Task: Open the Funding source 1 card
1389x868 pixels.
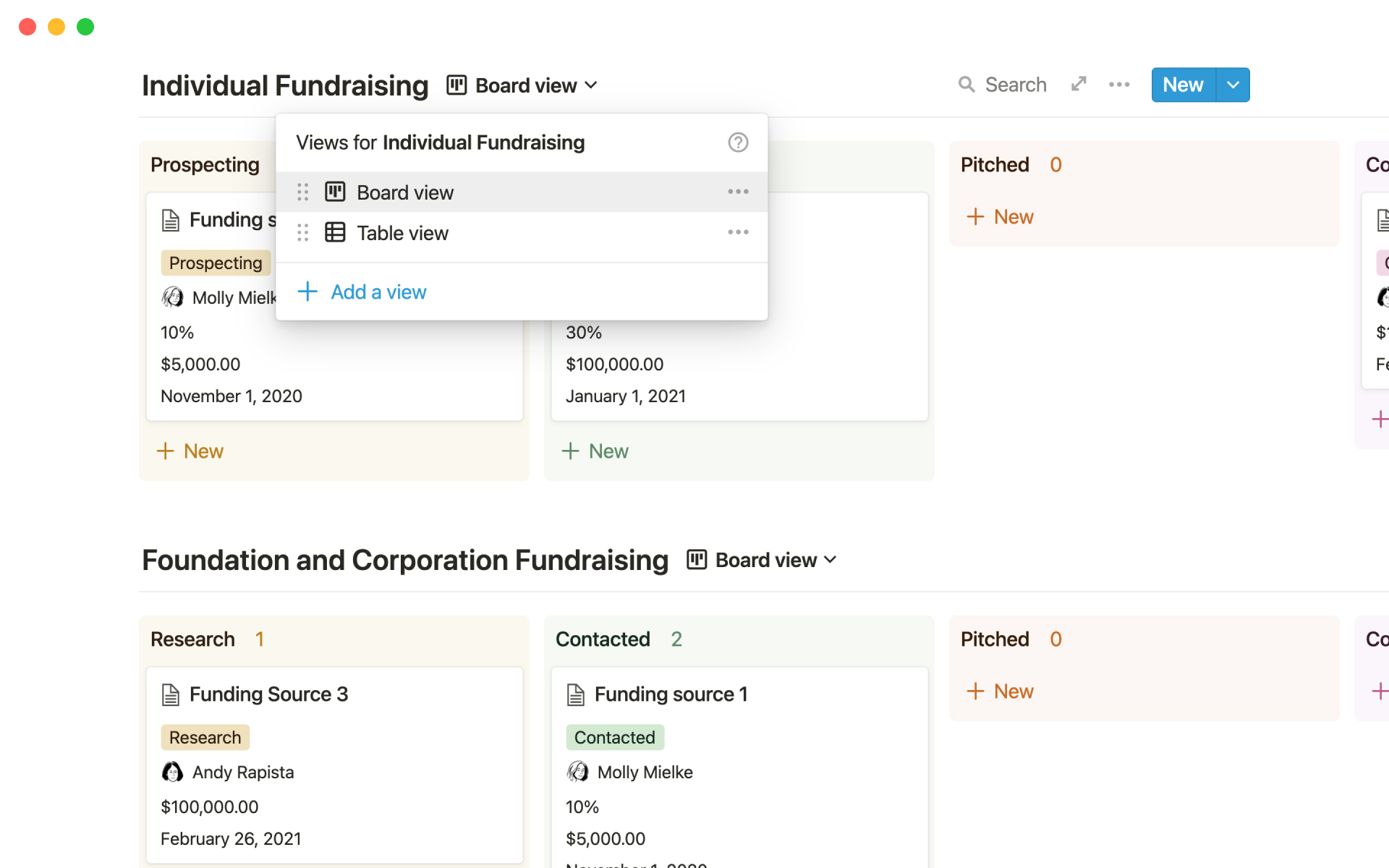Action: pos(671,694)
